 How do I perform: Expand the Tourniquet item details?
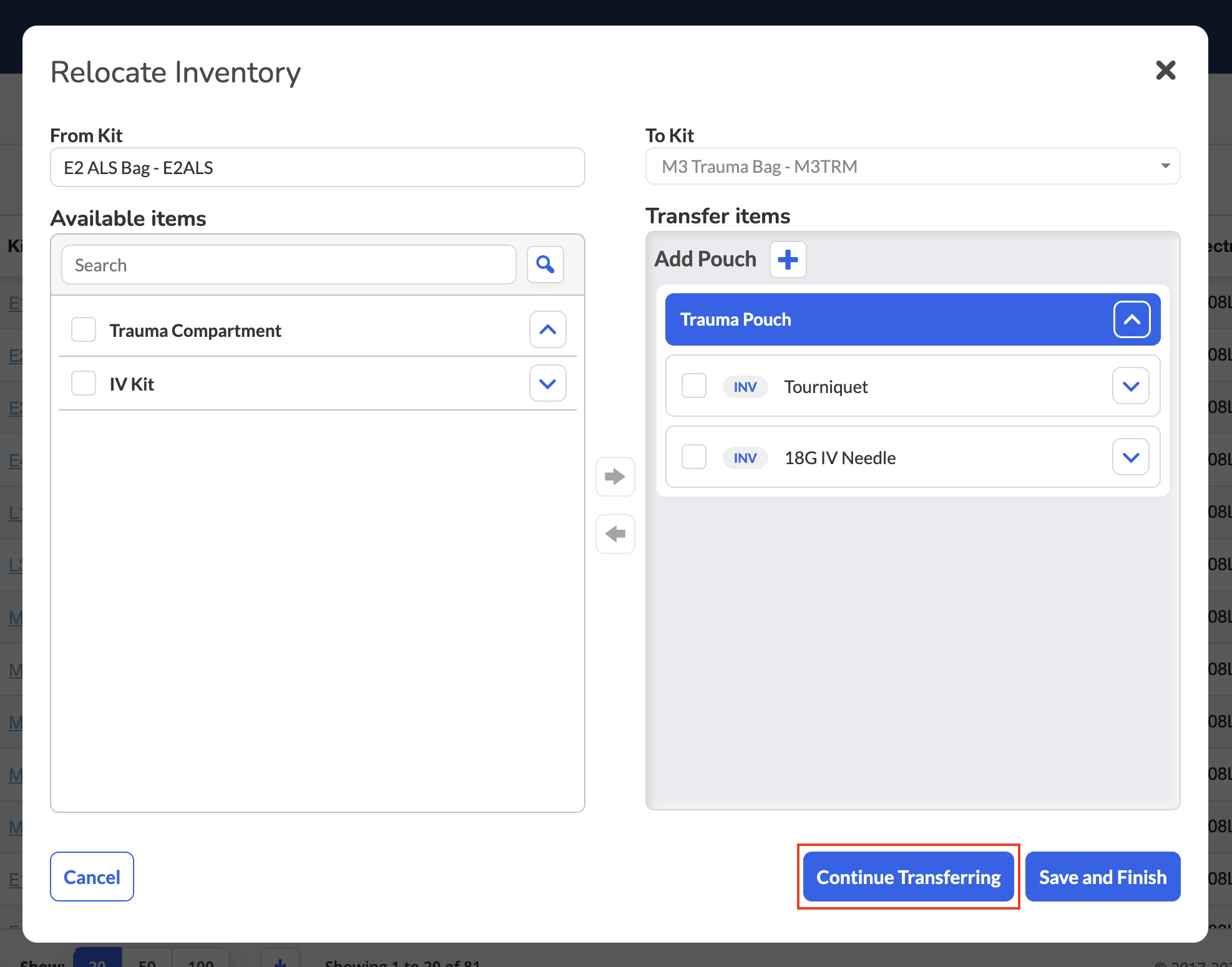[x=1131, y=386]
